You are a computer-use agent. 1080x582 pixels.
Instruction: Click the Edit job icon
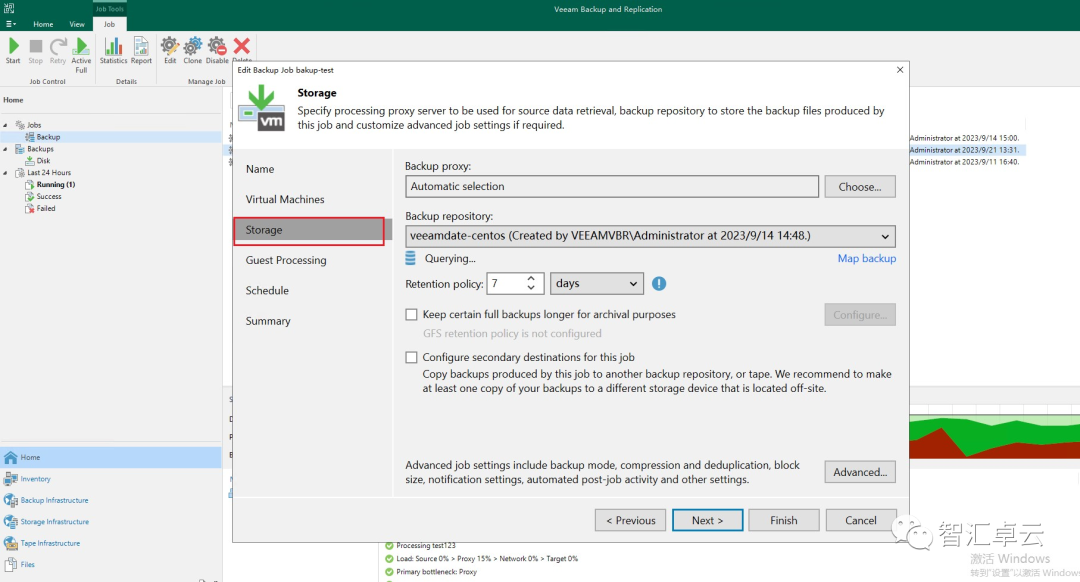(169, 51)
